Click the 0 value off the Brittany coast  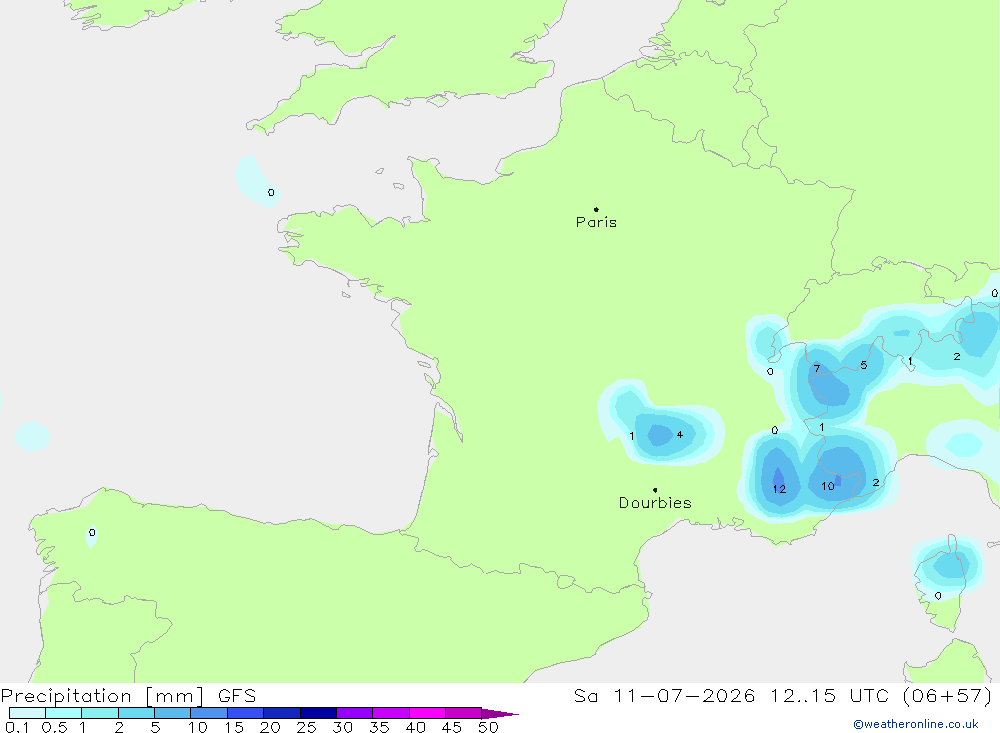[271, 192]
